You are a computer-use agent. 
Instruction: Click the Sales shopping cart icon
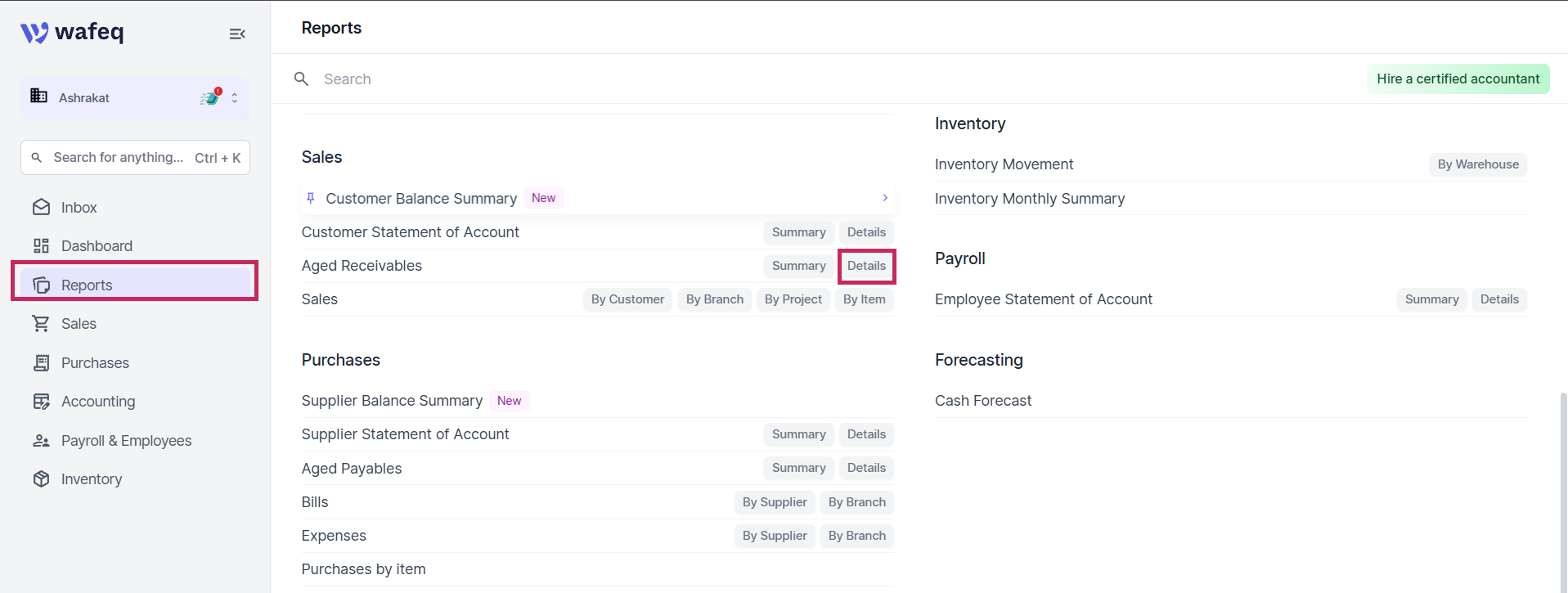pyautogui.click(x=41, y=323)
